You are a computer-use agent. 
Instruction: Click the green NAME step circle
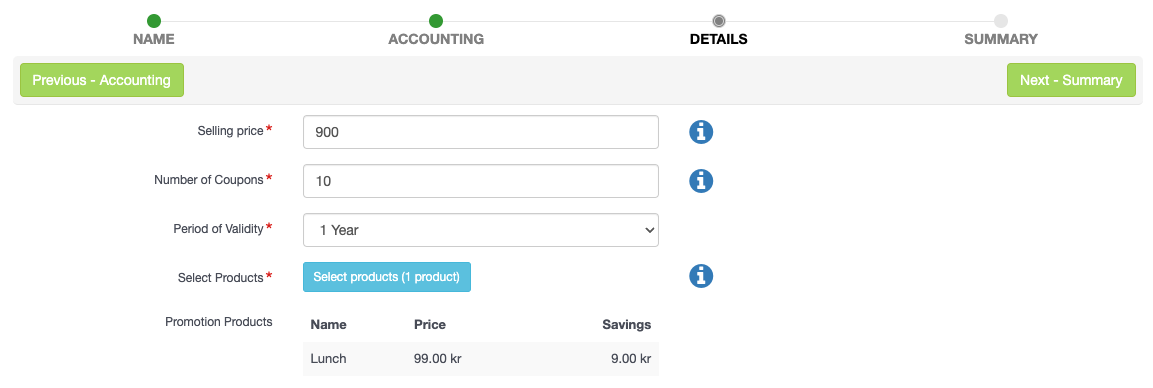[154, 21]
